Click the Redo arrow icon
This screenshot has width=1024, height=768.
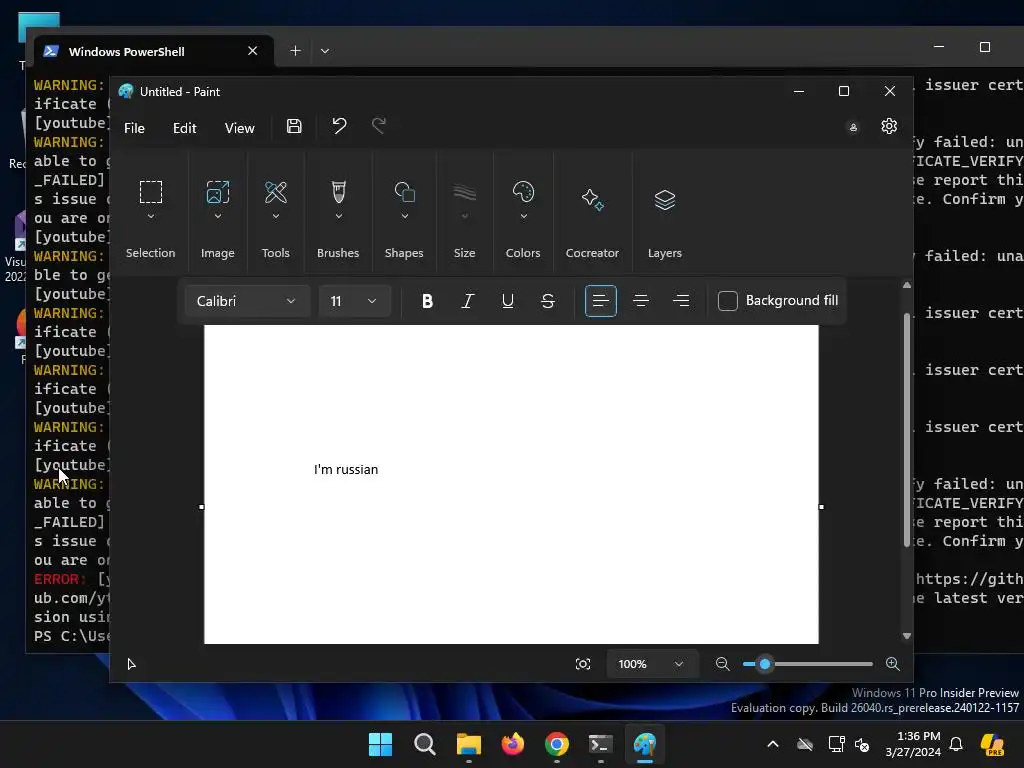(x=379, y=125)
